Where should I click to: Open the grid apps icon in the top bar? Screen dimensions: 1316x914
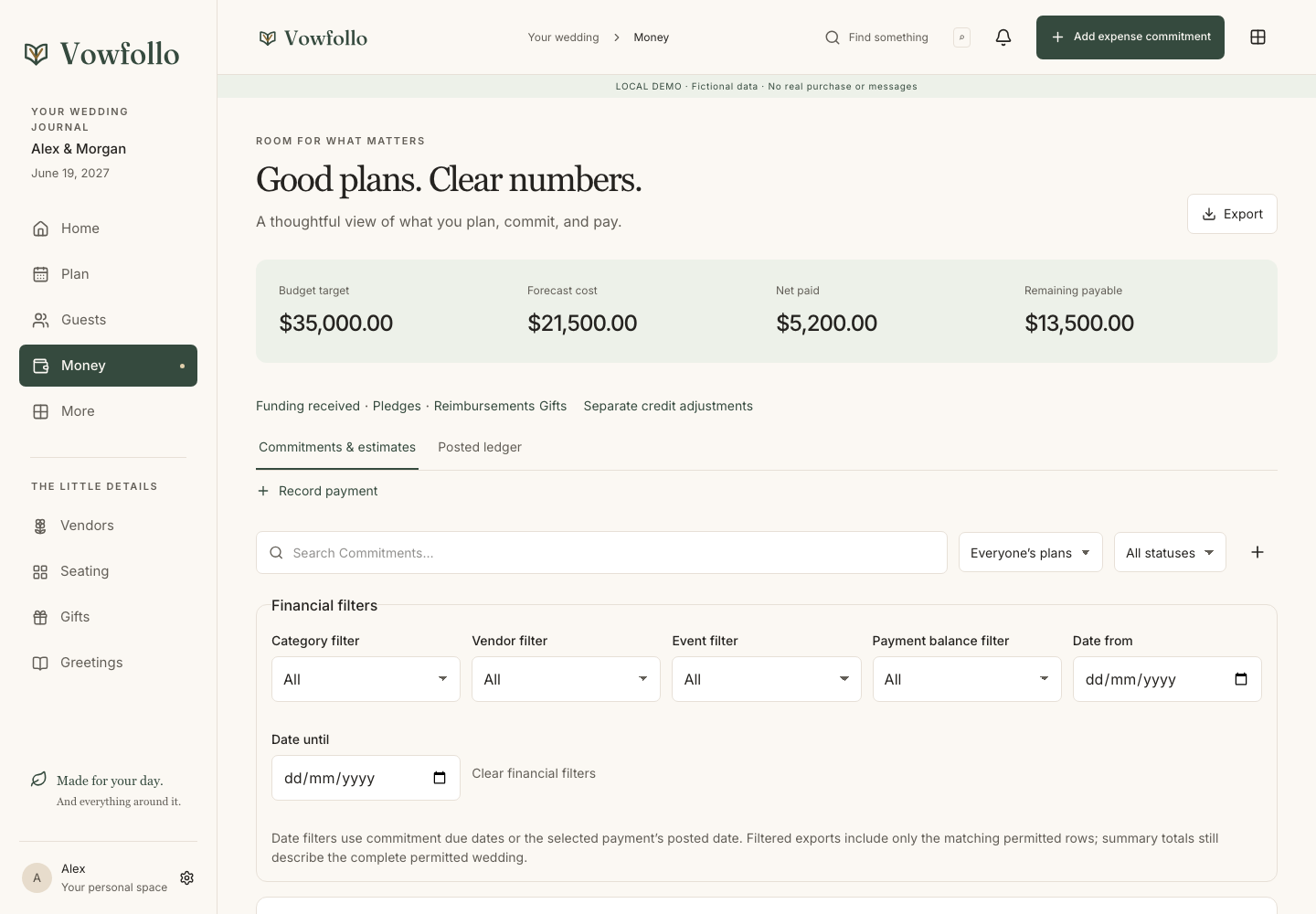click(1258, 37)
